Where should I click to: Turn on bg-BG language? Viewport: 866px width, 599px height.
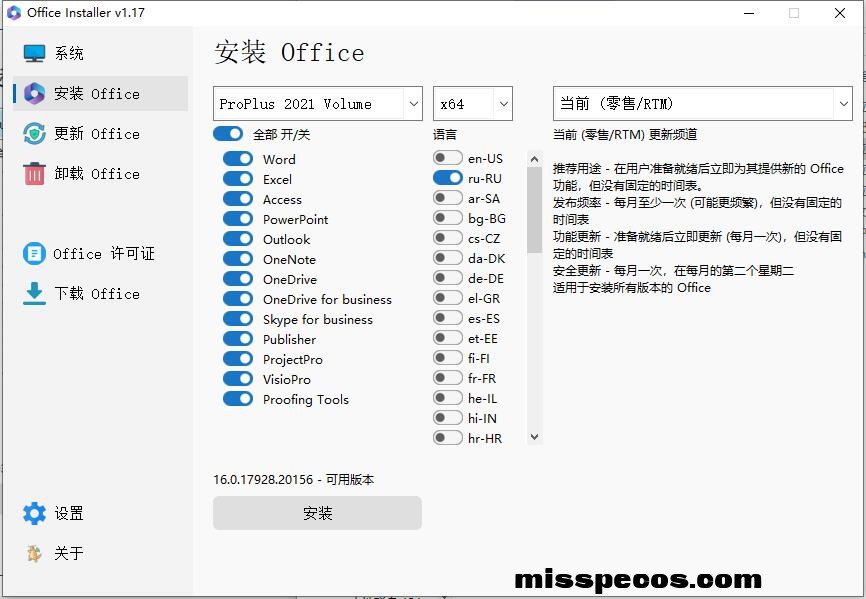(448, 218)
